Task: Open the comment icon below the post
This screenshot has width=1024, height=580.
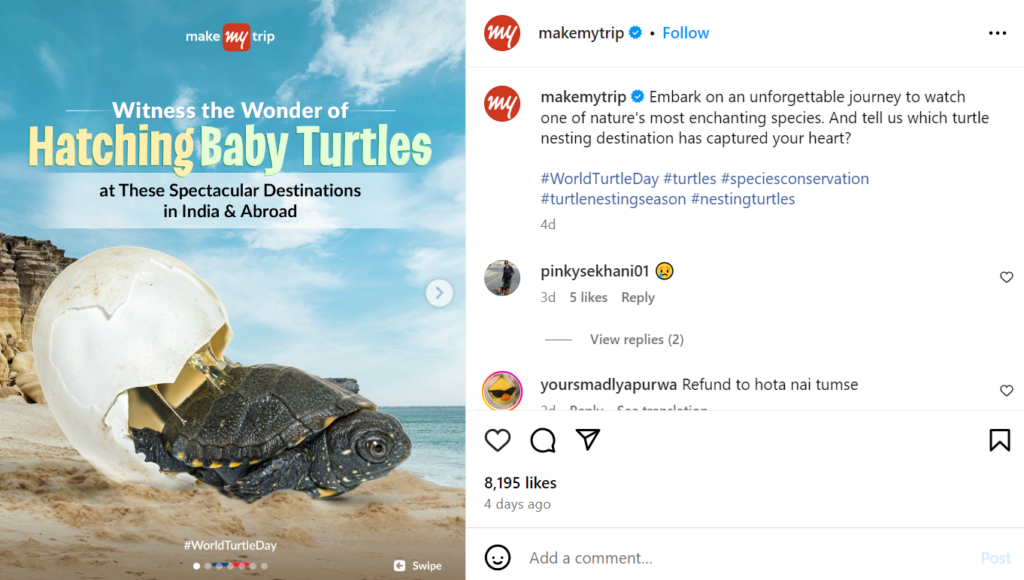Action: click(542, 440)
